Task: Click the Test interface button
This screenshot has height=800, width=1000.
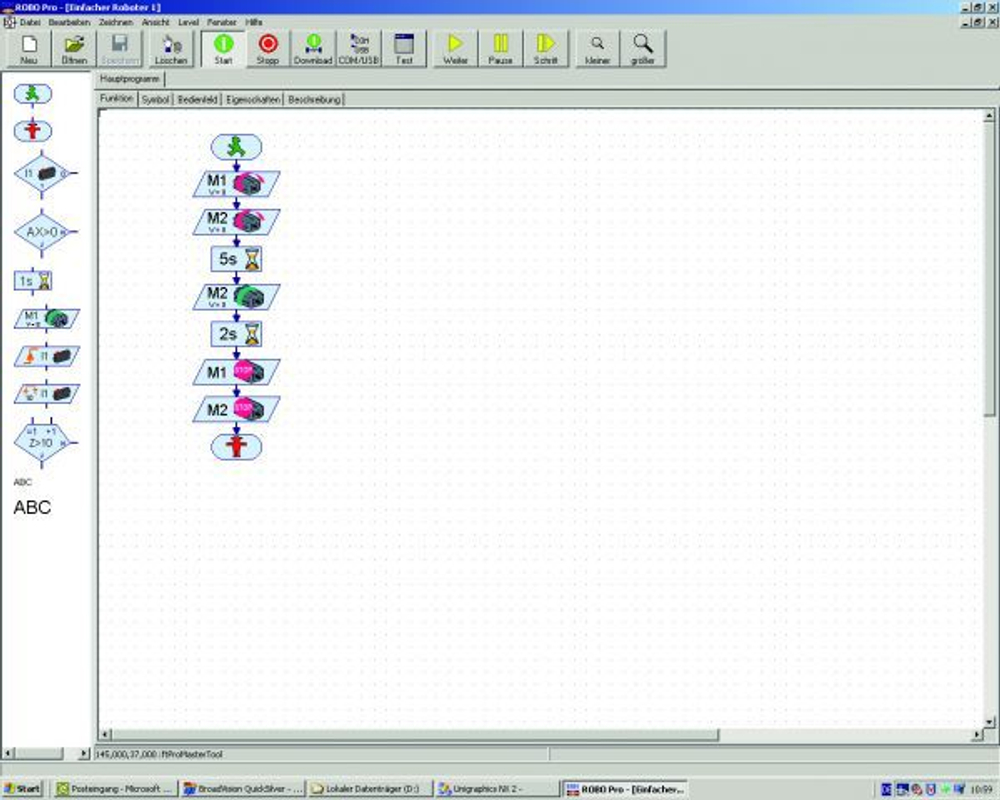Action: pos(404,48)
